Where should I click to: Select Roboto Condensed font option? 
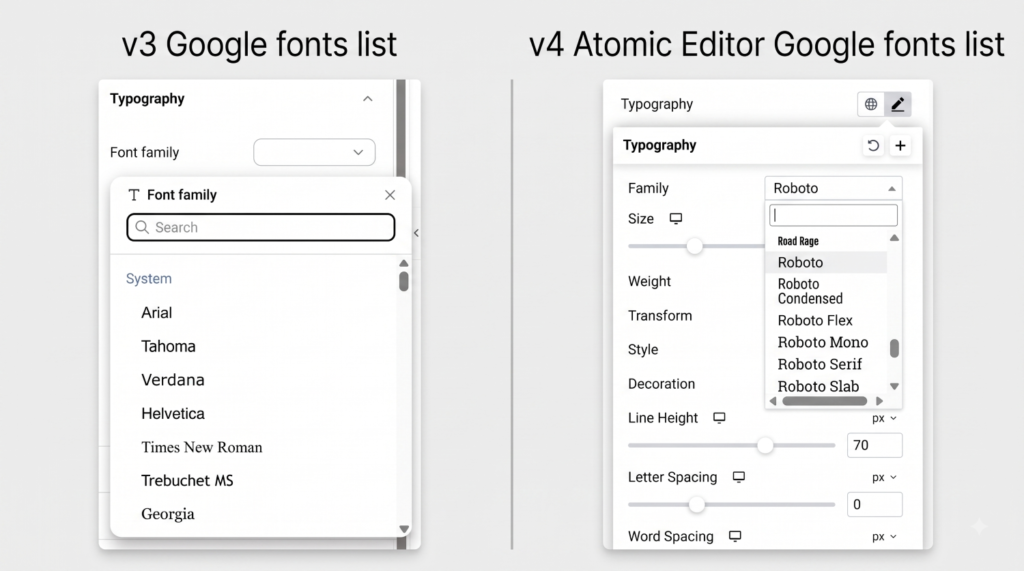coord(810,291)
